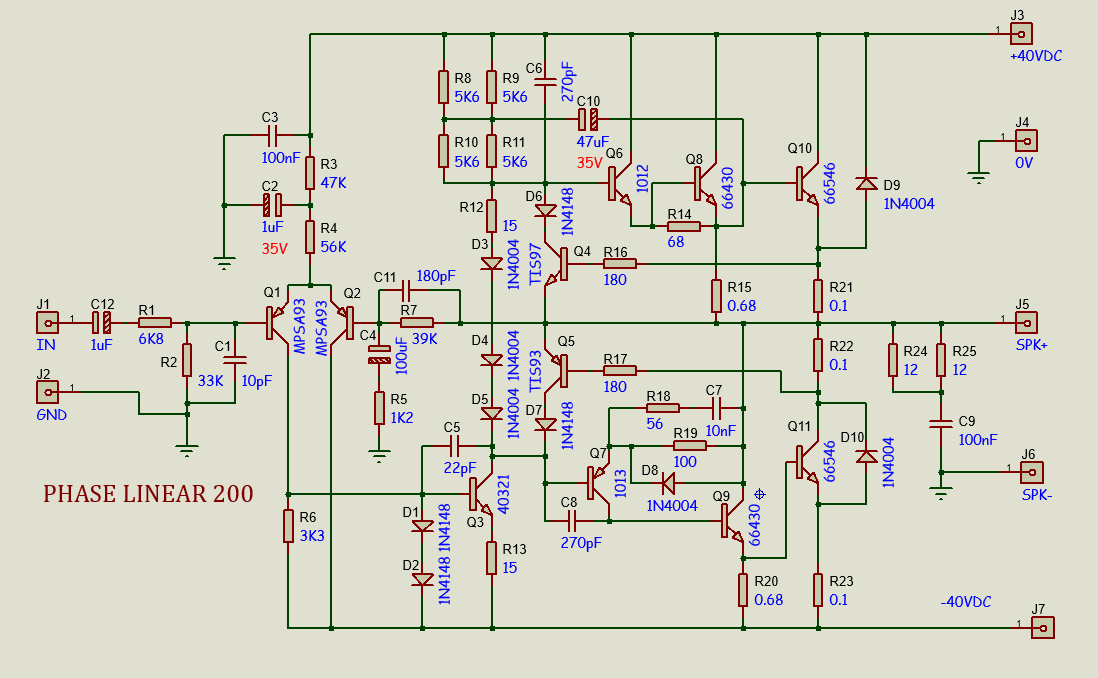This screenshot has width=1098, height=678.
Task: Click the D9 1N4004 diode symbol
Action: tap(866, 184)
